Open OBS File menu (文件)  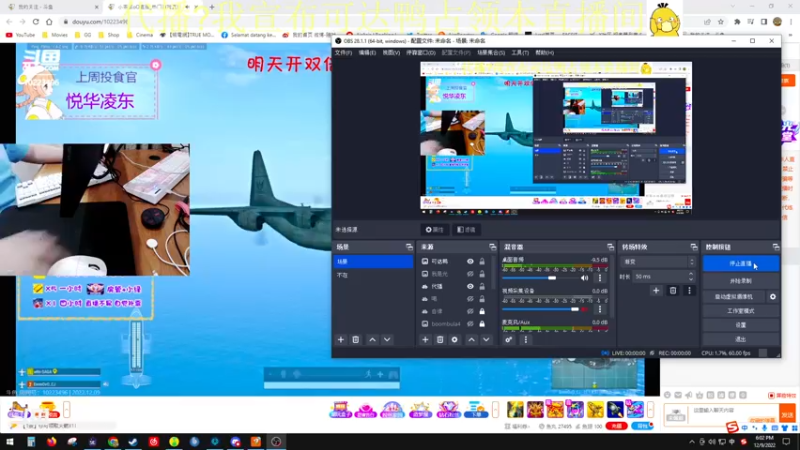point(343,53)
